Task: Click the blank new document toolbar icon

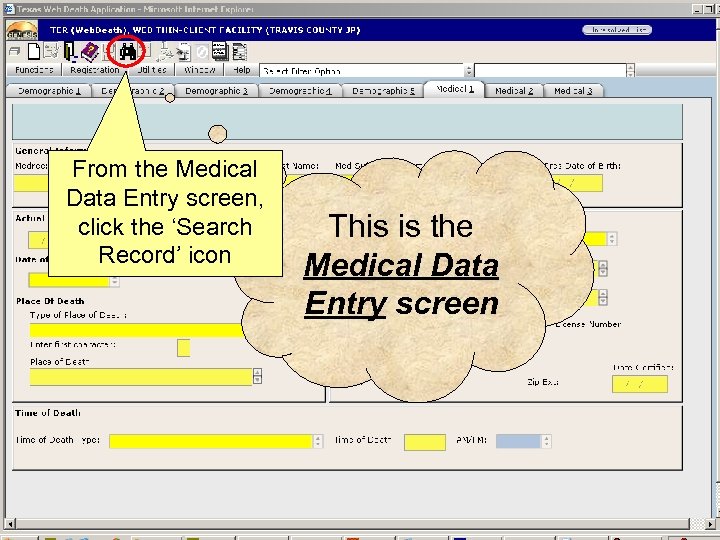Action: [x=34, y=51]
